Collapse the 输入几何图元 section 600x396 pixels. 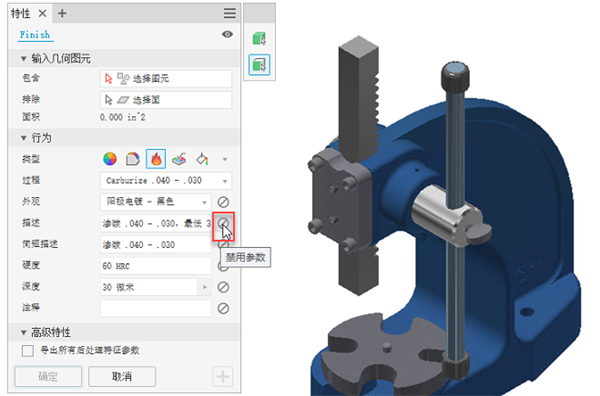pos(24,59)
